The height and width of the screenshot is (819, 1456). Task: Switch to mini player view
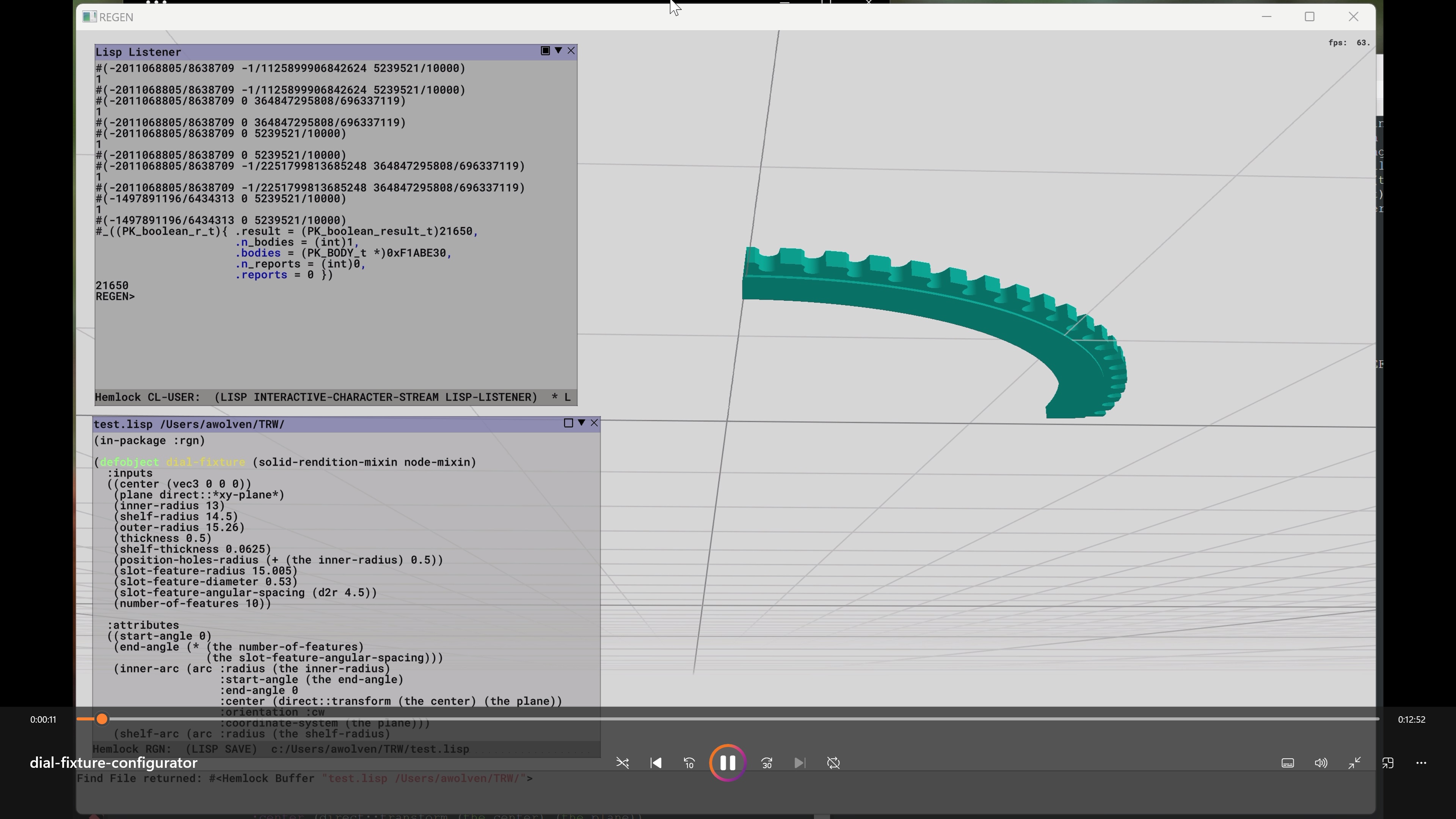[1388, 763]
